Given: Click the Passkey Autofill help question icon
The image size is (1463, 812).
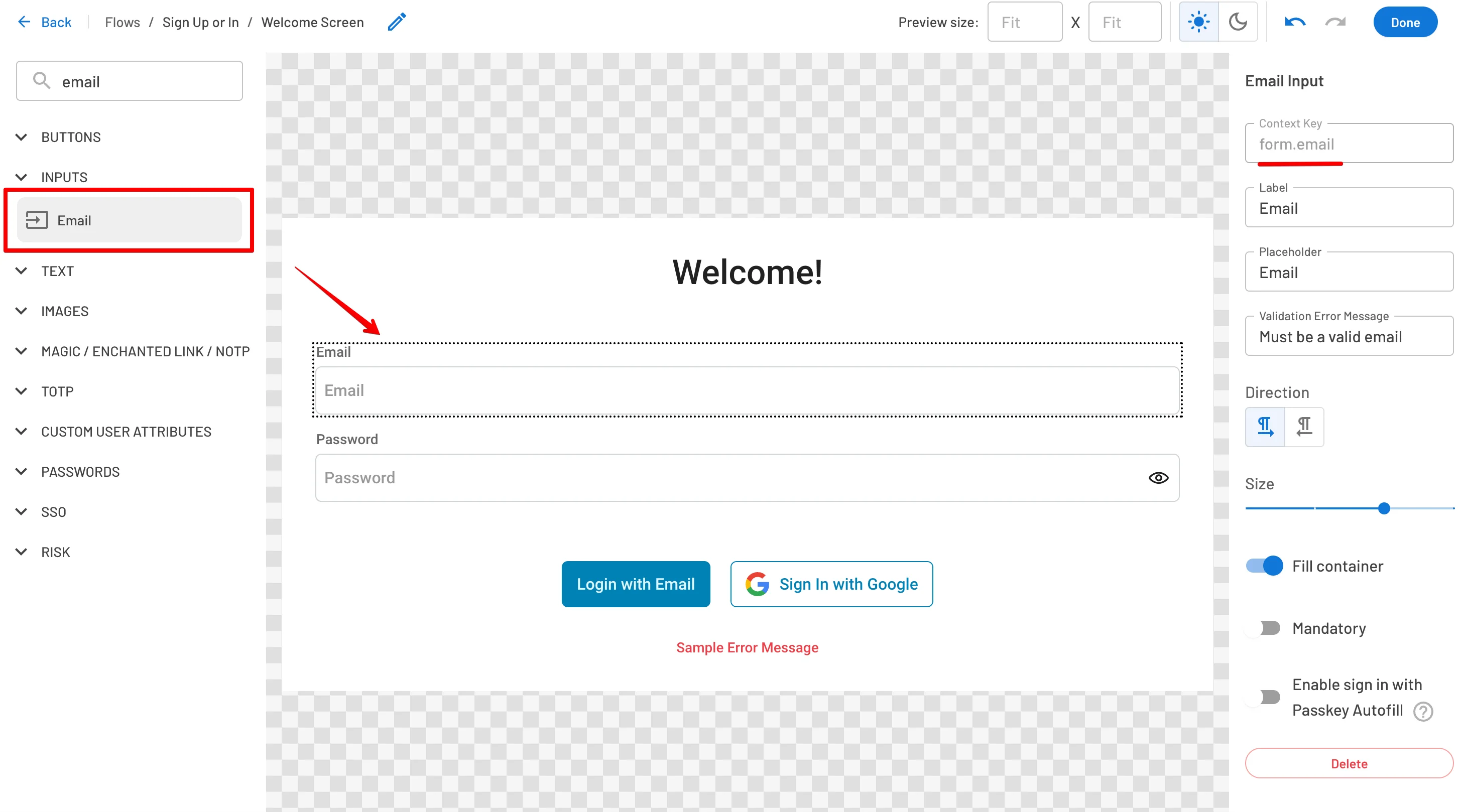Looking at the screenshot, I should click(x=1423, y=711).
